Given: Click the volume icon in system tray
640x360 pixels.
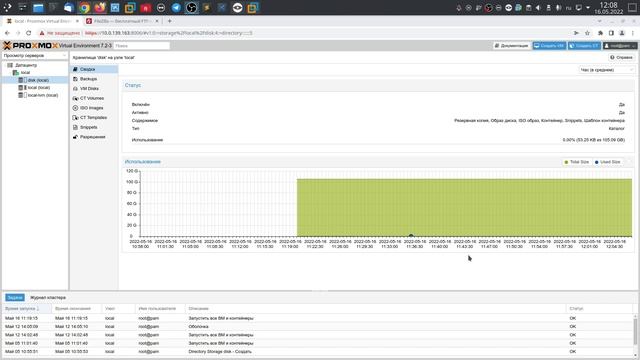Looking at the screenshot, I should 538,8.
